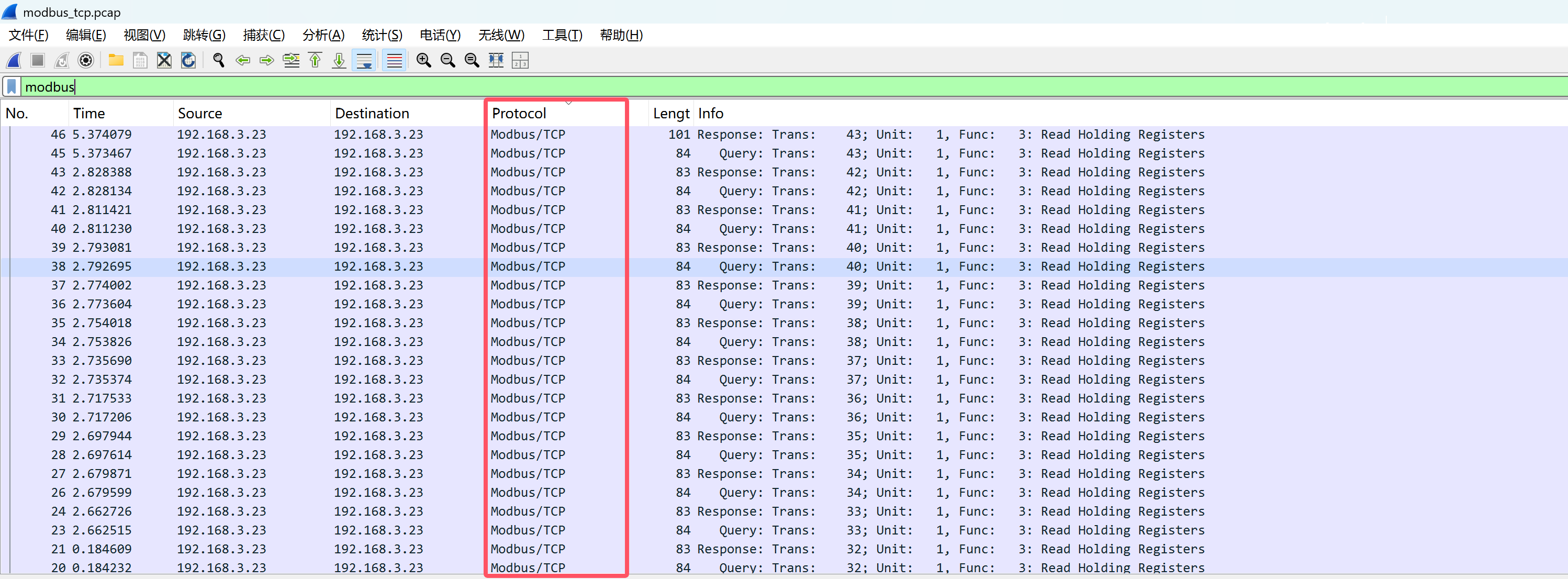1568x579 pixels.
Task: Open the 跳转(G) menu
Action: pyautogui.click(x=204, y=35)
